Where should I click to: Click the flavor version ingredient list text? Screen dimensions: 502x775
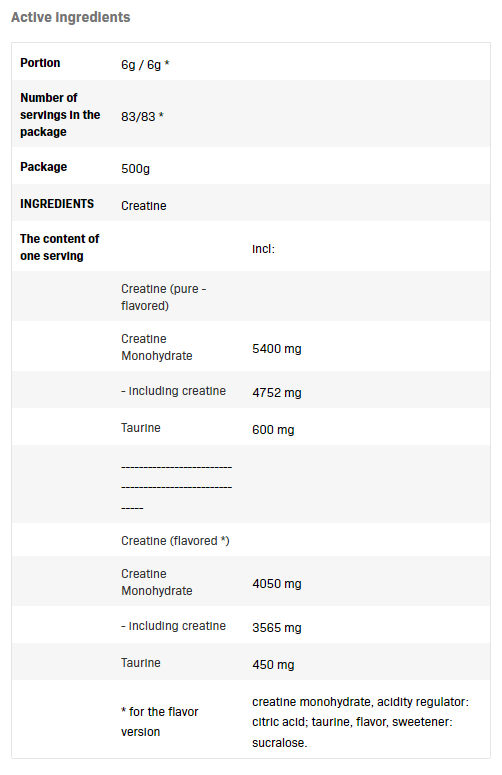pos(360,722)
